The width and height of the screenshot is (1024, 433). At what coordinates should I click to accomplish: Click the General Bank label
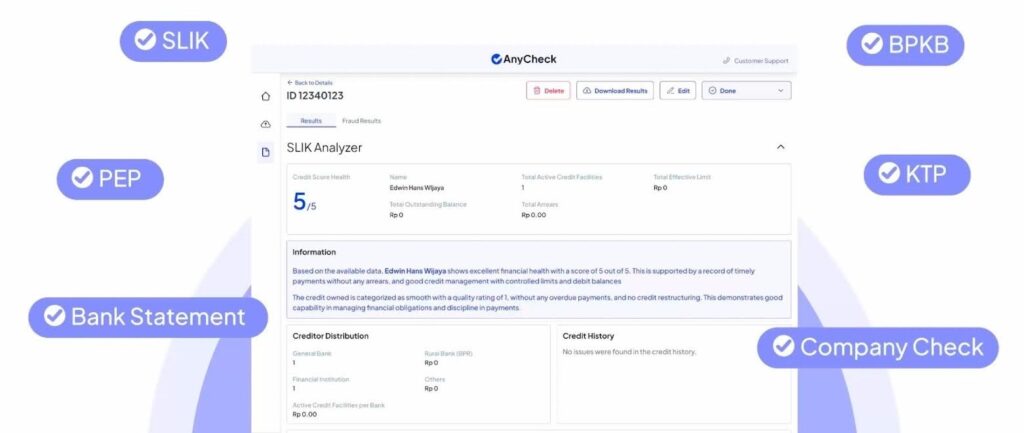click(x=312, y=353)
